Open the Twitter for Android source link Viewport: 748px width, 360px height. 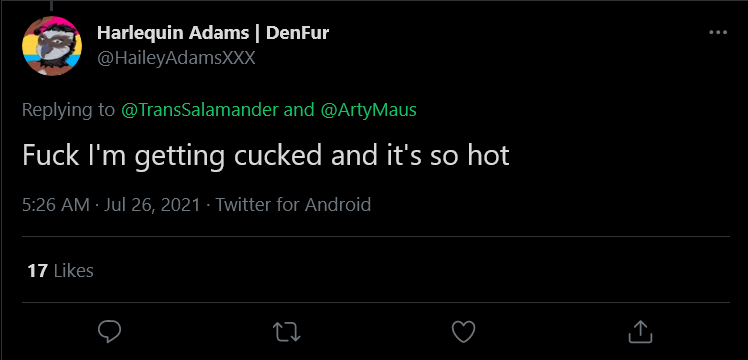293,205
